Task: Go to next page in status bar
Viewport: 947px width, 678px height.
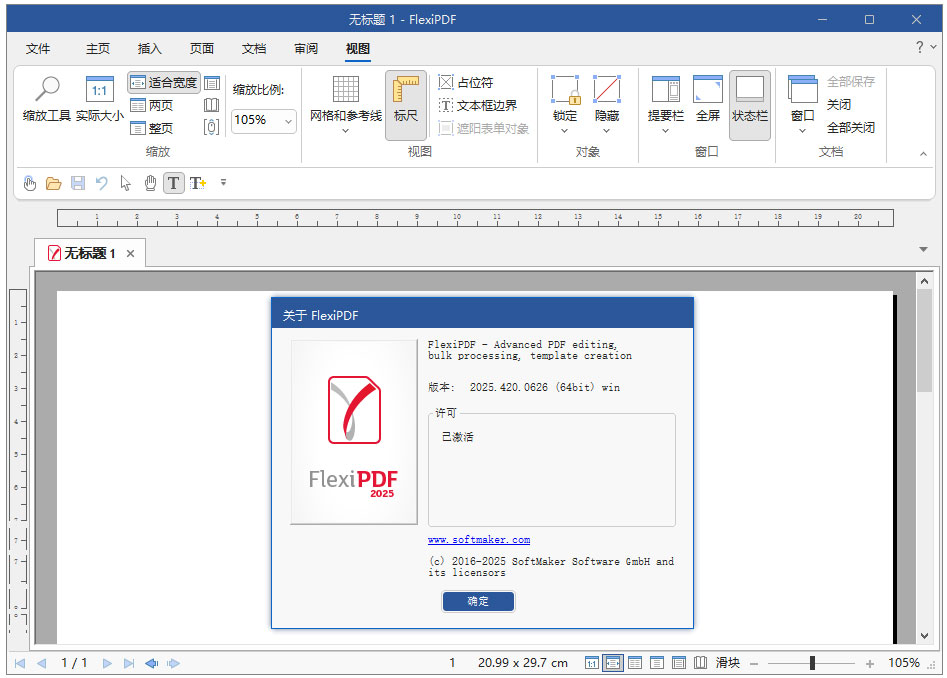Action: click(x=107, y=664)
